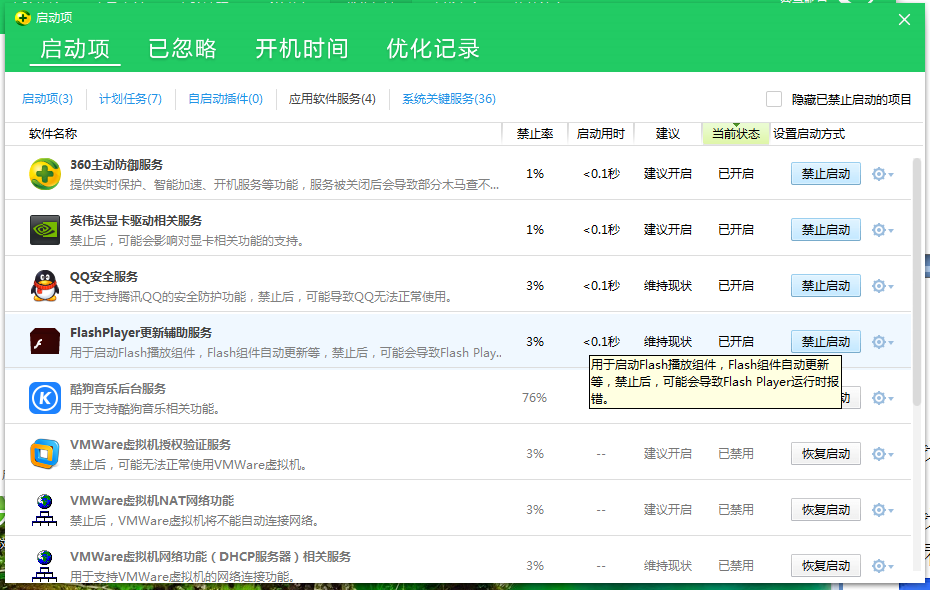Click the FlashPlayer更新辅助服务 icon
The image size is (930, 590).
point(45,342)
